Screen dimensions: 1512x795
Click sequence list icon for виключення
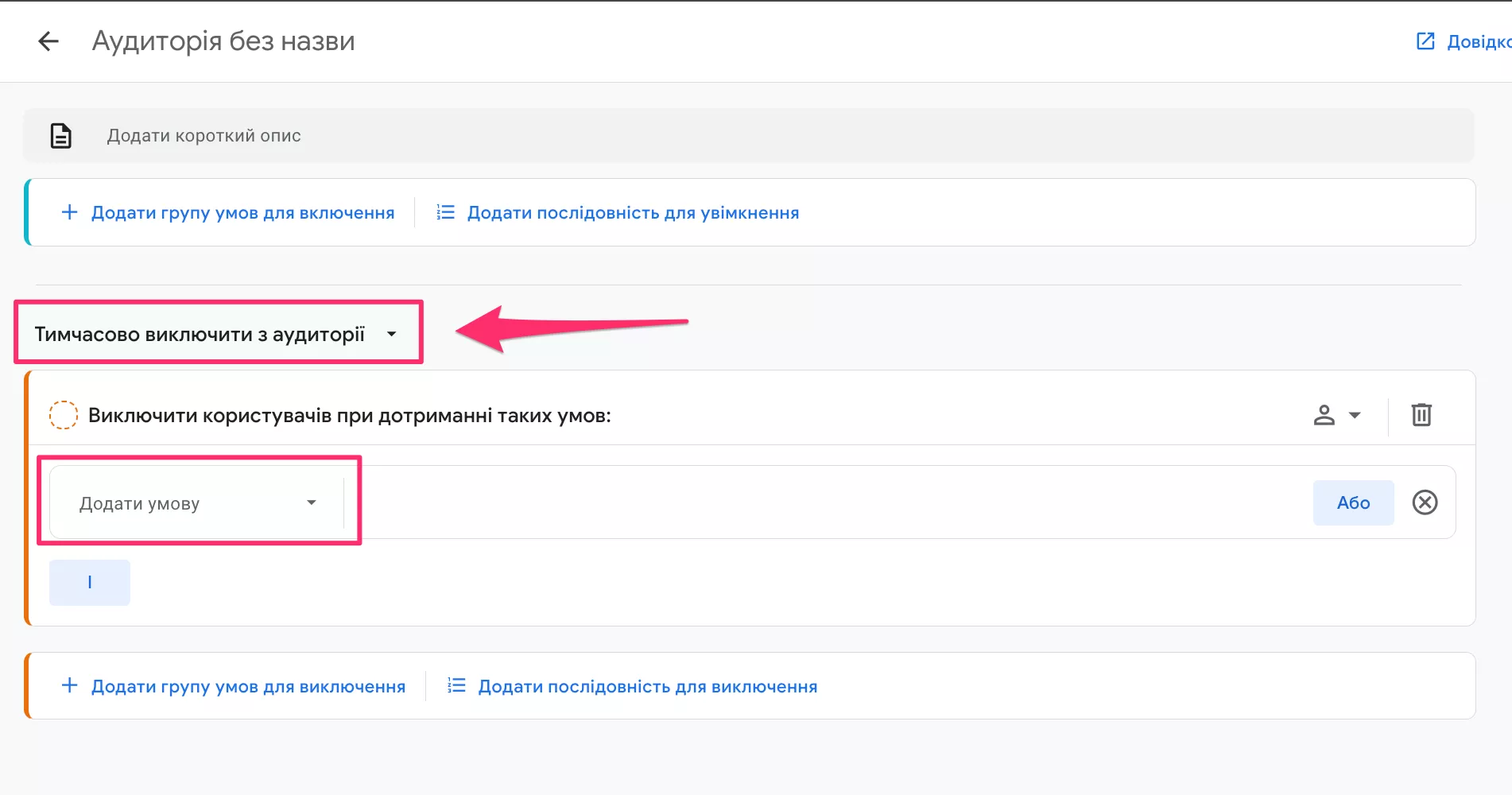point(456,686)
